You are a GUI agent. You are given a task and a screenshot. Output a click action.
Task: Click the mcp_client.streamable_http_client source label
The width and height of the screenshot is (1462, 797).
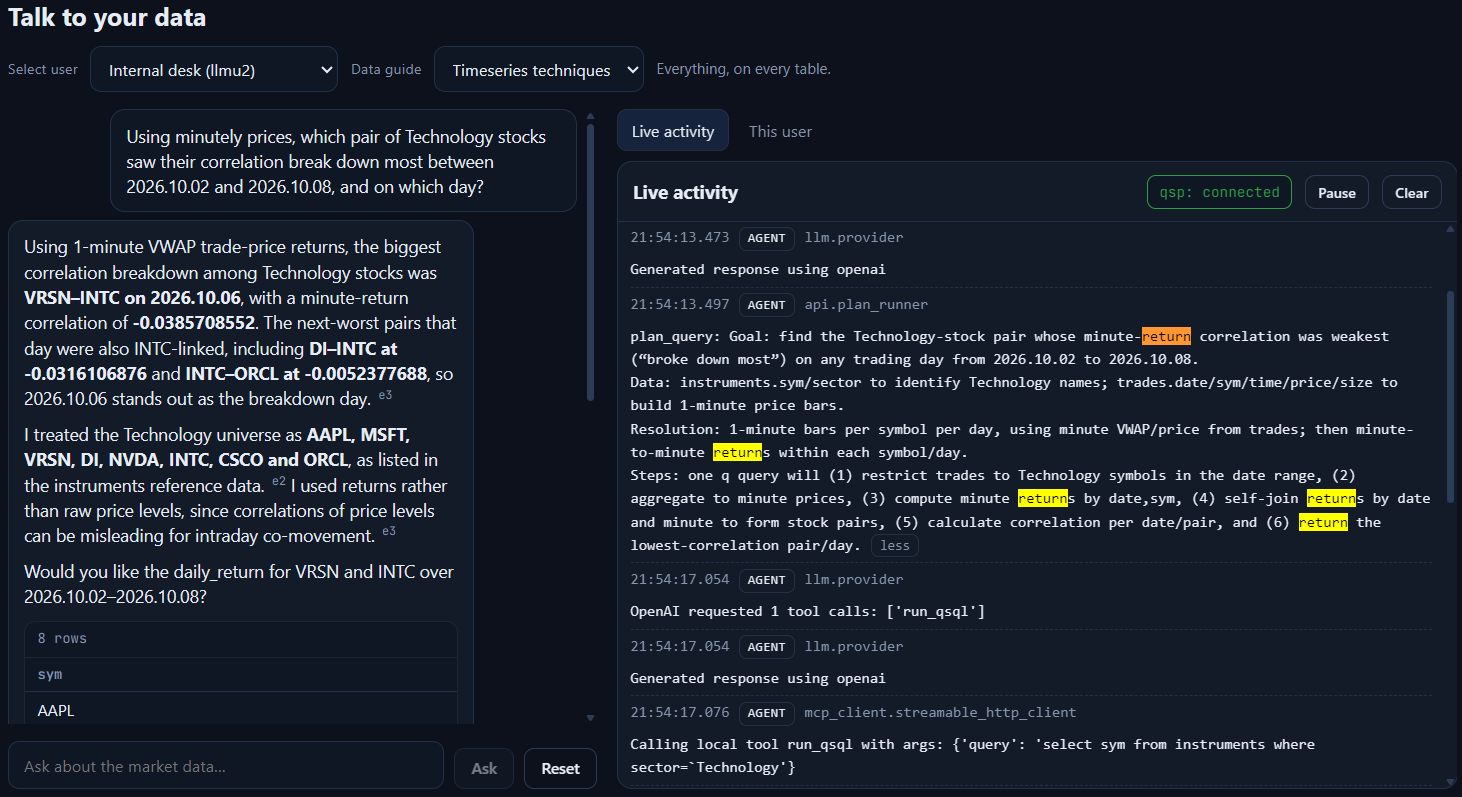(x=940, y=713)
